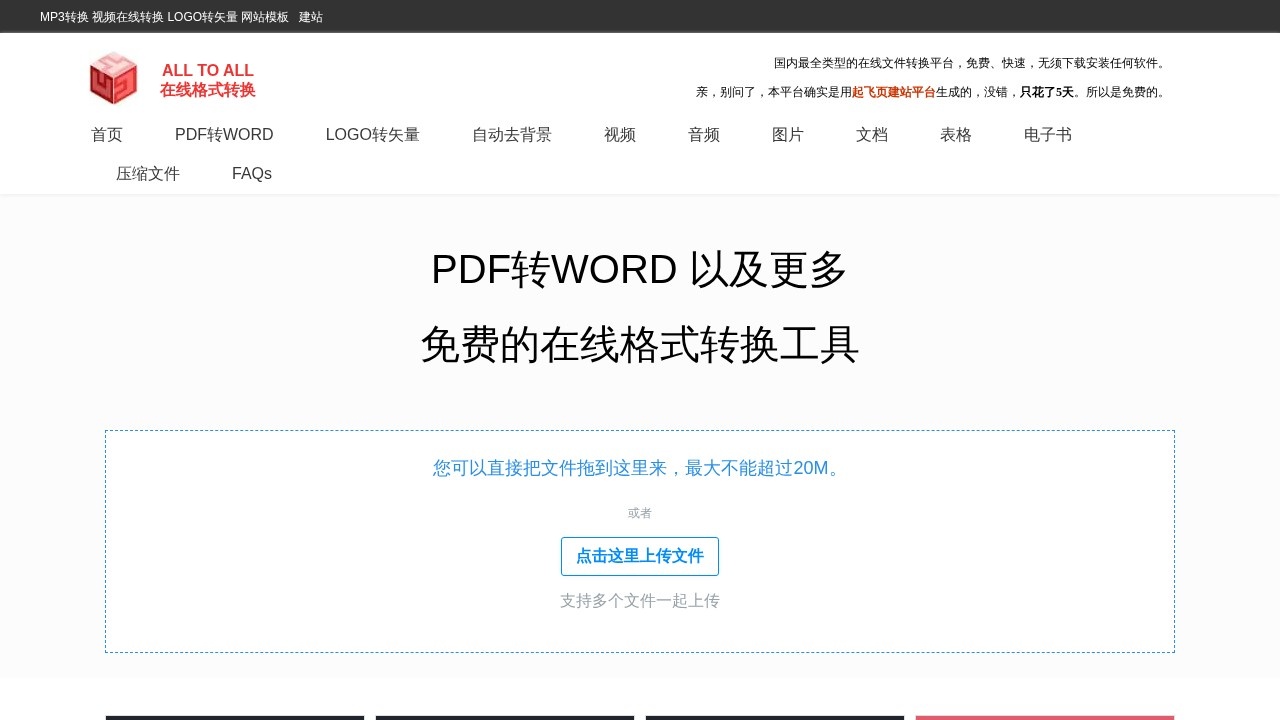This screenshot has width=1280, height=720.
Task: Open the 电子书 menu item
Action: coord(1048,135)
